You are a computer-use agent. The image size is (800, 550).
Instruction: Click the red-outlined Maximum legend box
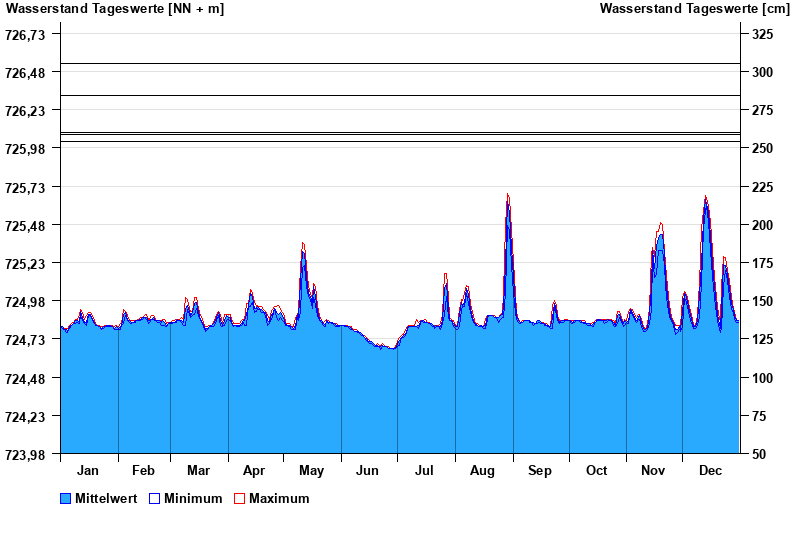click(x=239, y=499)
